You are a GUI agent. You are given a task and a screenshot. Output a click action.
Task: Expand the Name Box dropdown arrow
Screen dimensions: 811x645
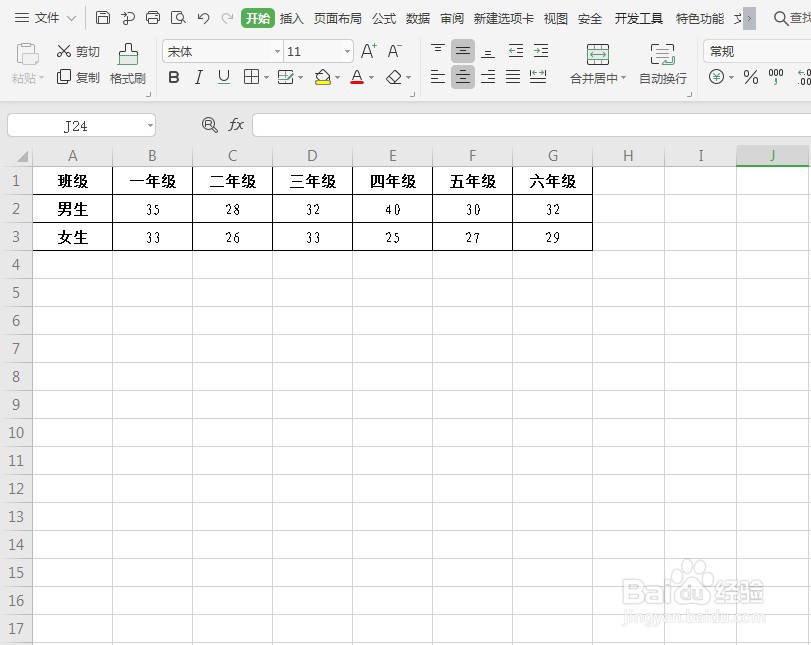(150, 125)
